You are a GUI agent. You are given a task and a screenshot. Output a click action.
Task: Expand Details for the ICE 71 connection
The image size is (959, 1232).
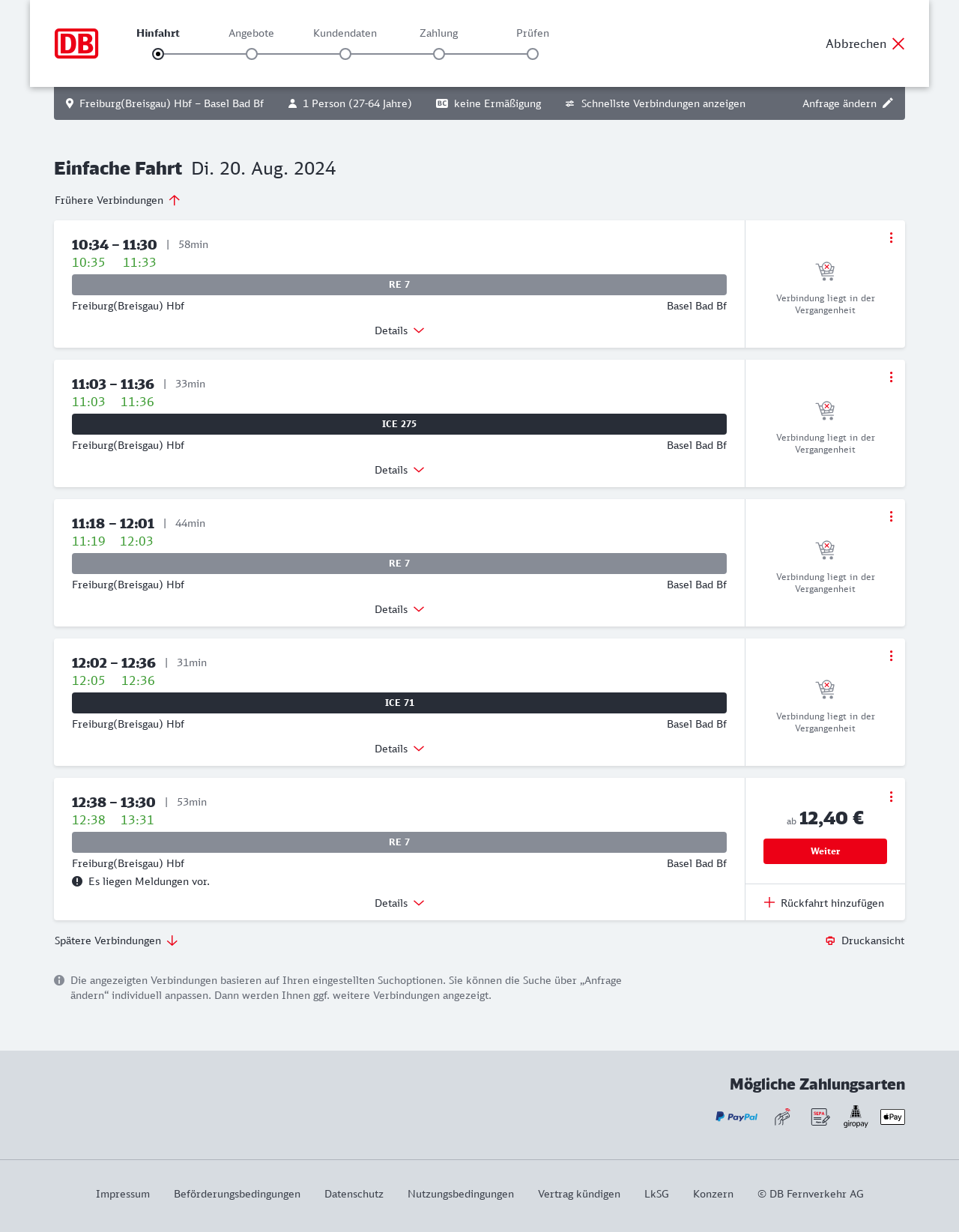(399, 749)
